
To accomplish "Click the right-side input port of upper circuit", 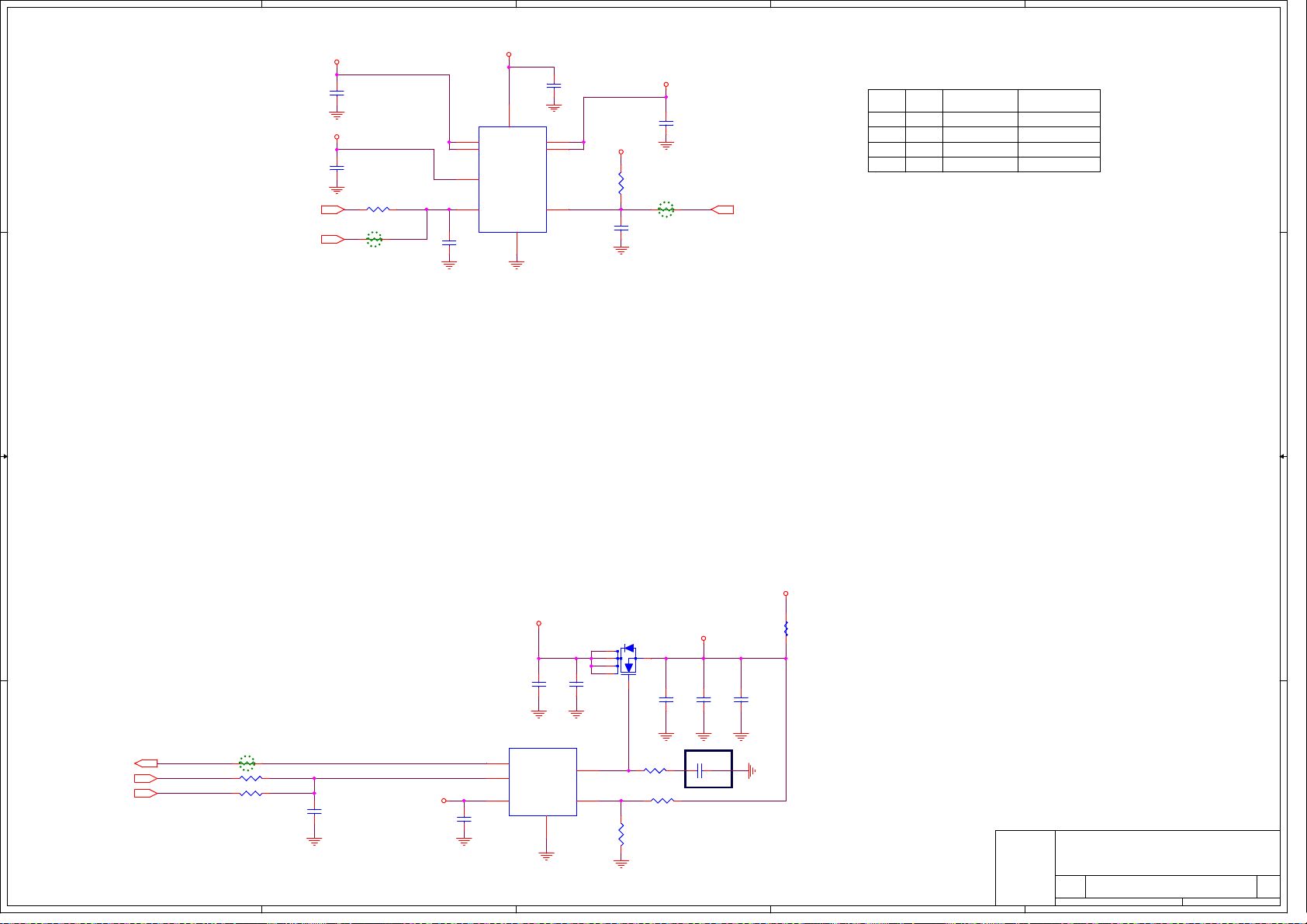I will (722, 209).
